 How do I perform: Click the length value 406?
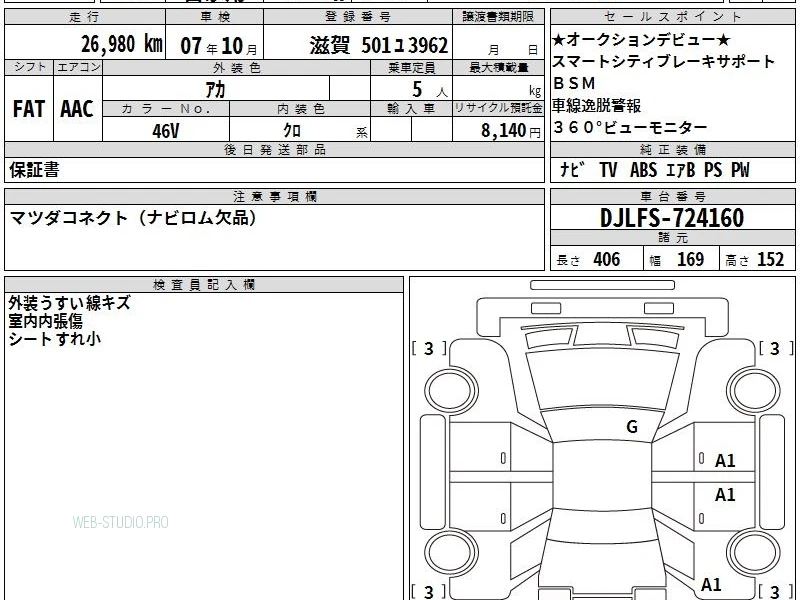607,259
